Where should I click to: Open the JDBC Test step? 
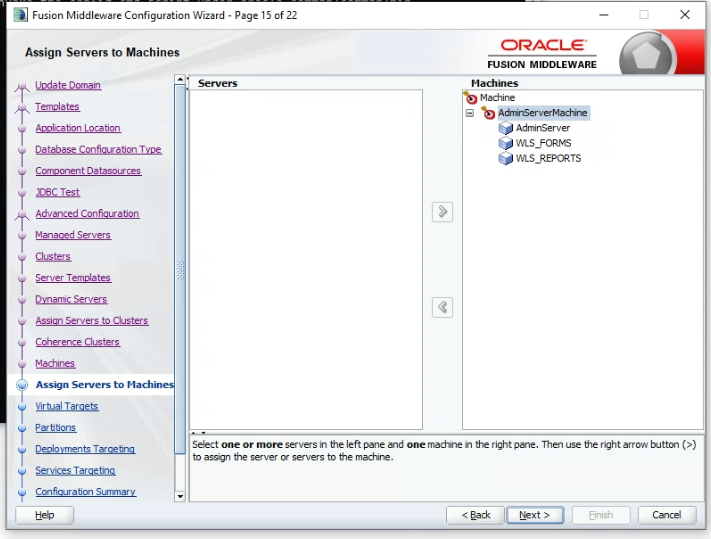[58, 192]
